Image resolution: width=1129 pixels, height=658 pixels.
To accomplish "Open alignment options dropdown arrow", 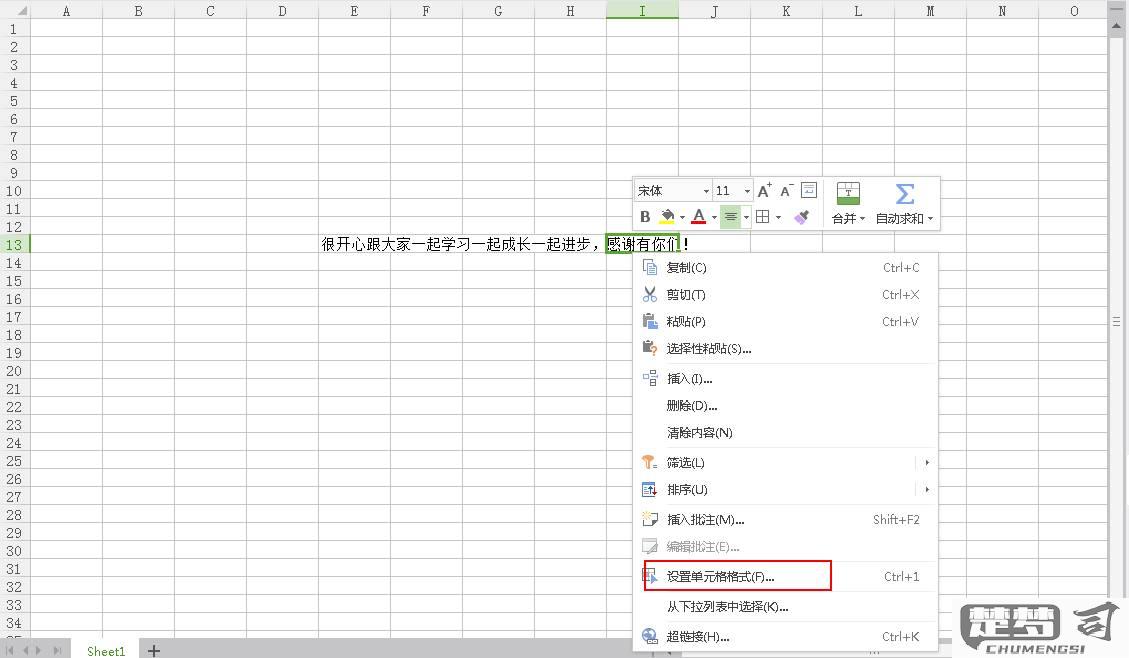I will coord(746,217).
